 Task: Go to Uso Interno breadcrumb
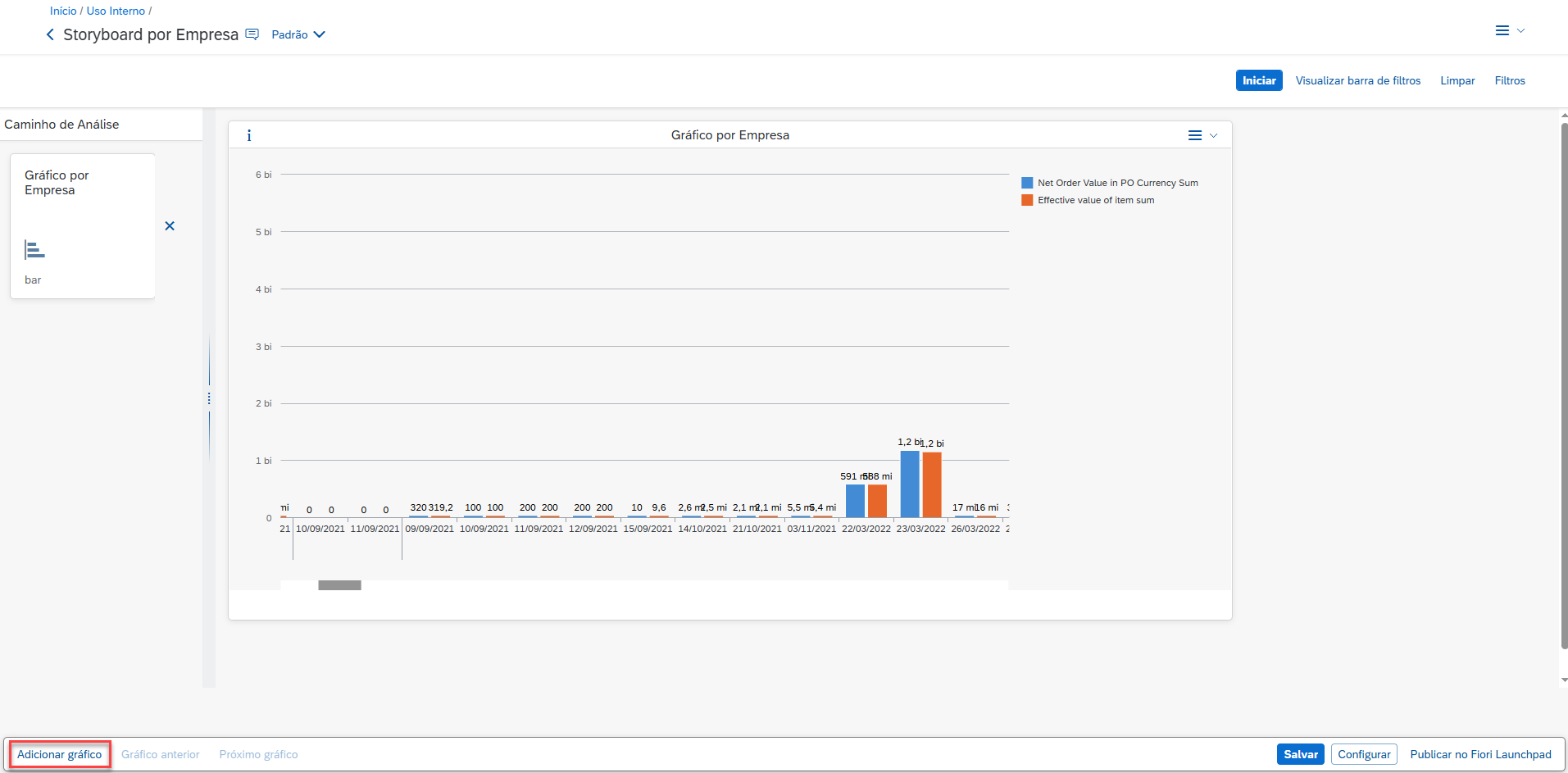(x=116, y=11)
